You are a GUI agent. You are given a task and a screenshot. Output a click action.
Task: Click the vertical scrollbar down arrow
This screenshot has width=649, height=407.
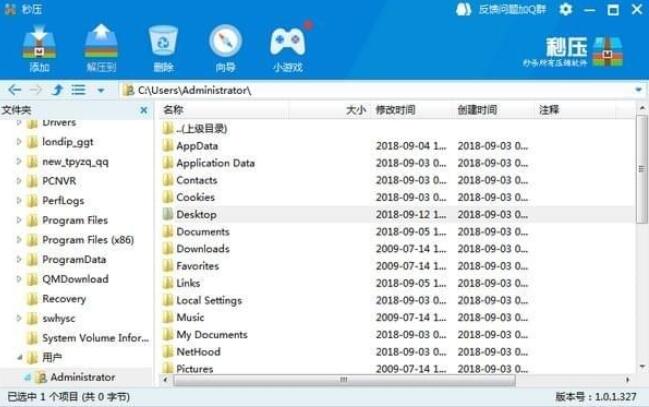(x=642, y=366)
